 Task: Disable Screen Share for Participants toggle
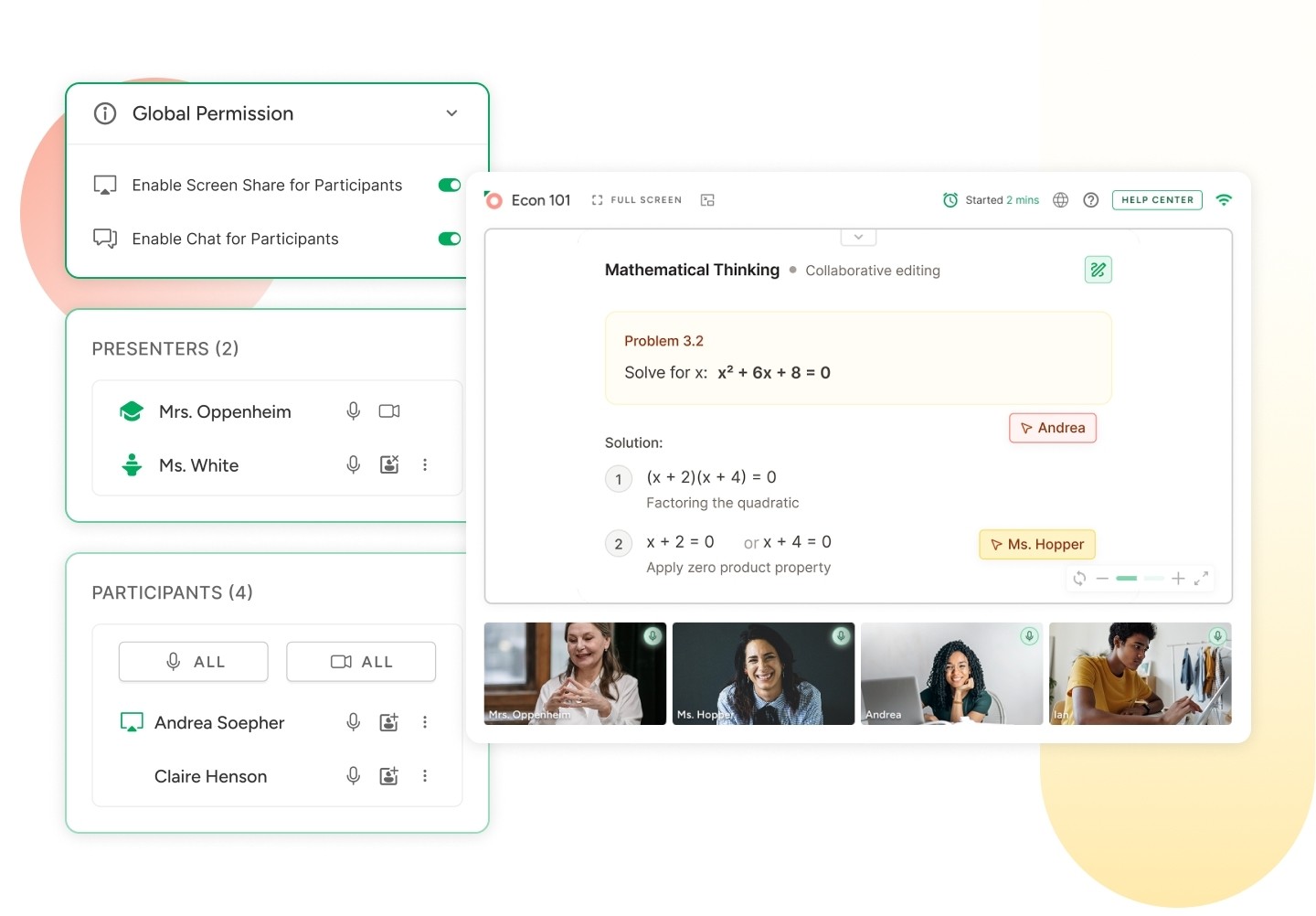click(449, 185)
